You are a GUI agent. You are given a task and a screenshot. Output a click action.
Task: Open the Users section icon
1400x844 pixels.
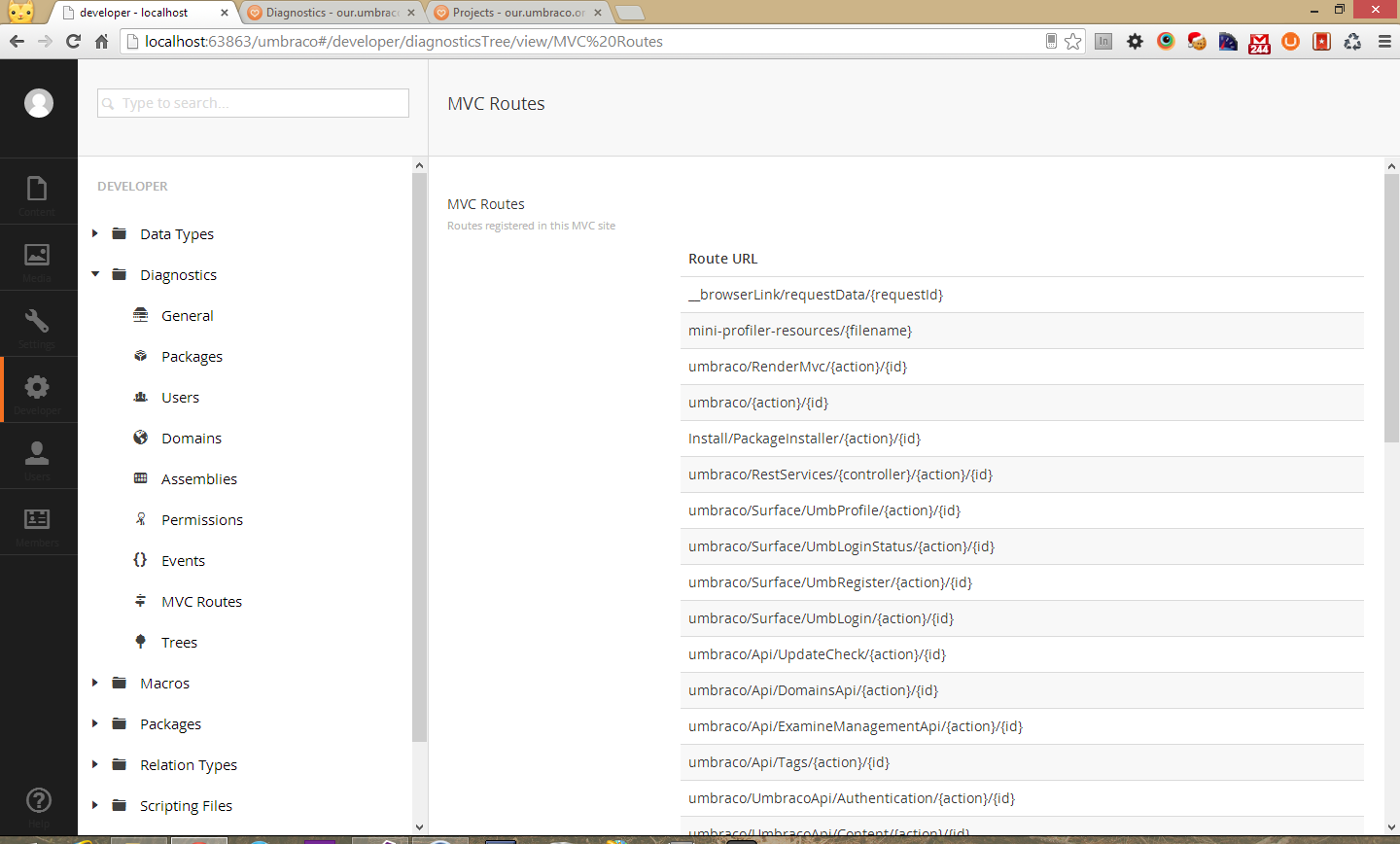pyautogui.click(x=37, y=453)
